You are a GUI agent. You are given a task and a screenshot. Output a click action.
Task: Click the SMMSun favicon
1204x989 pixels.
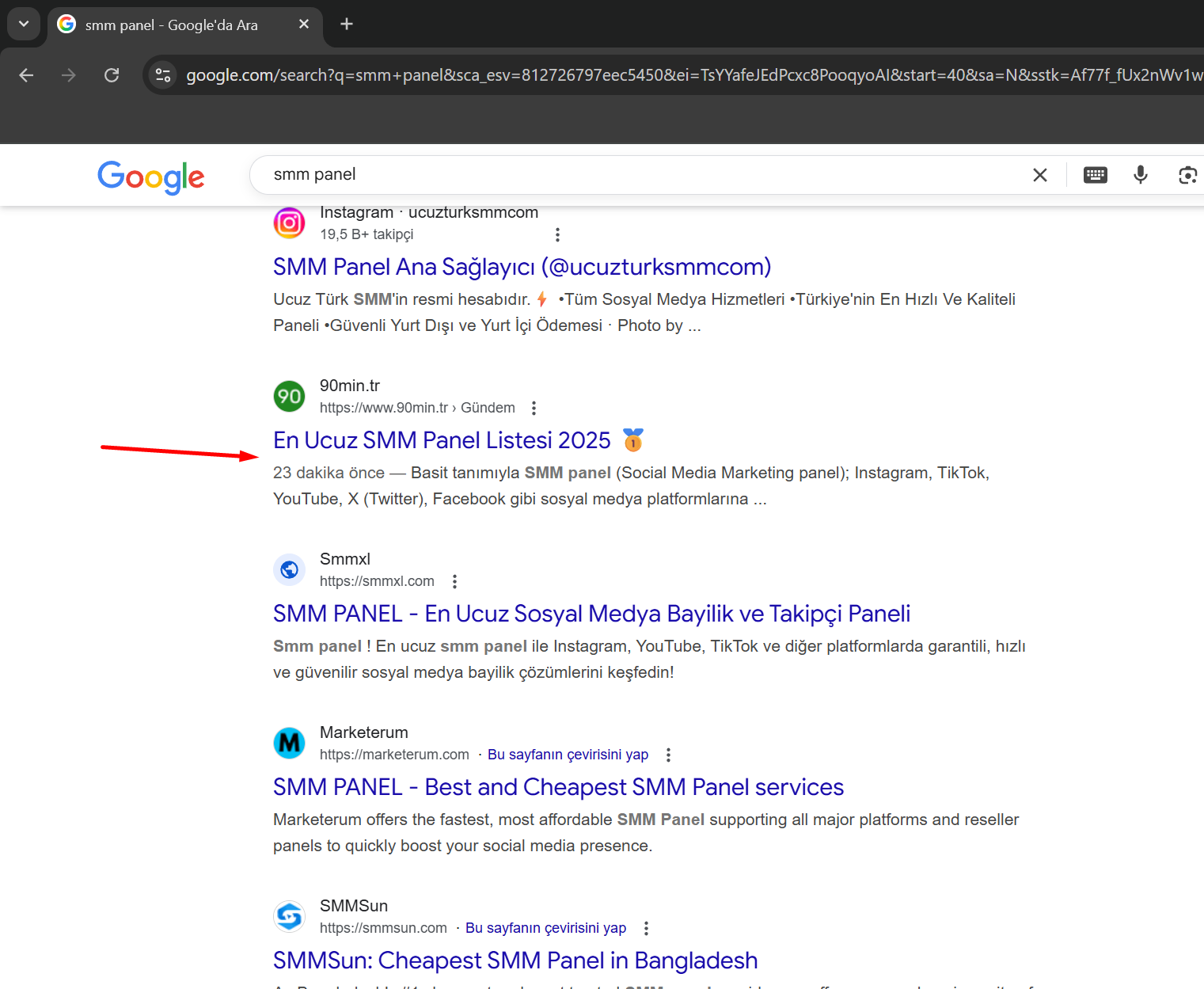pyautogui.click(x=289, y=916)
